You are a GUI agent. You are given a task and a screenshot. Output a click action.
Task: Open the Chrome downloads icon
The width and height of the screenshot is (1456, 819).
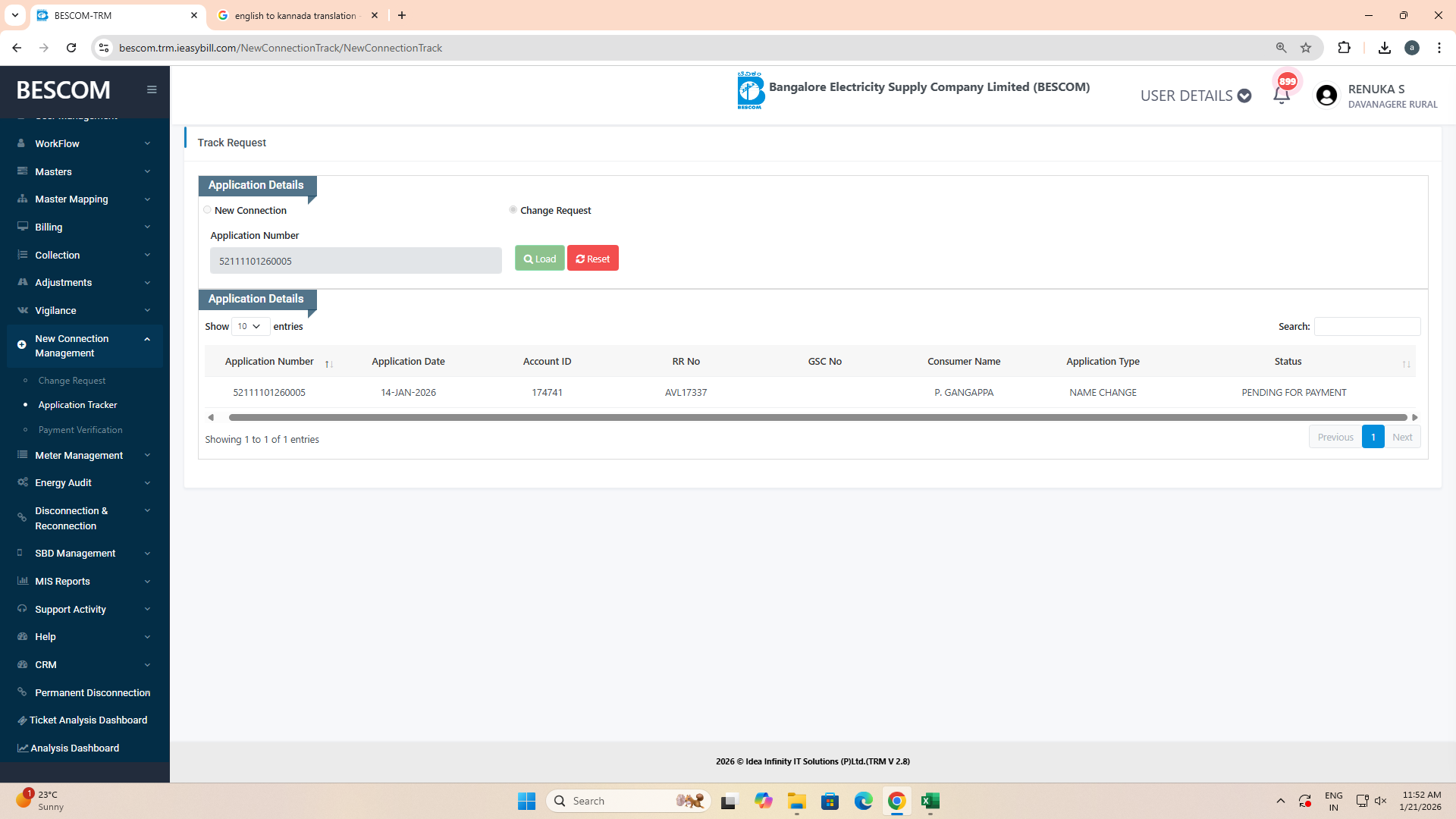point(1384,48)
